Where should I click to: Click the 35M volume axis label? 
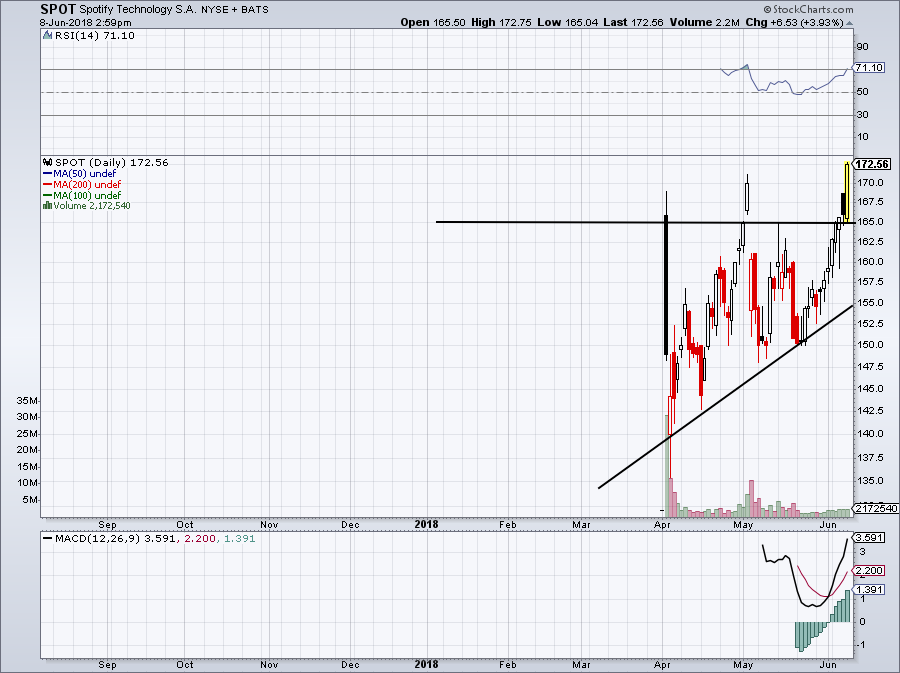[28, 400]
